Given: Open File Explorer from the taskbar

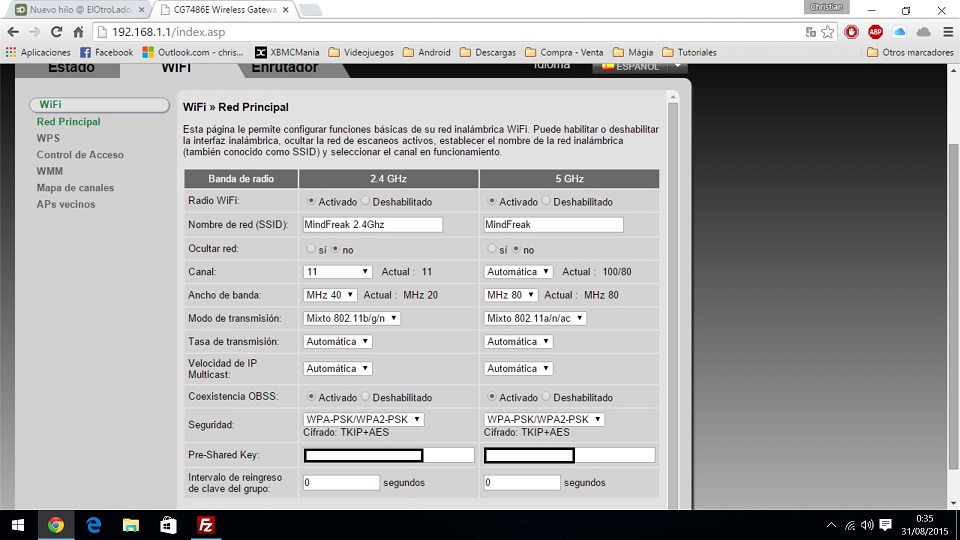Looking at the screenshot, I should [x=130, y=525].
